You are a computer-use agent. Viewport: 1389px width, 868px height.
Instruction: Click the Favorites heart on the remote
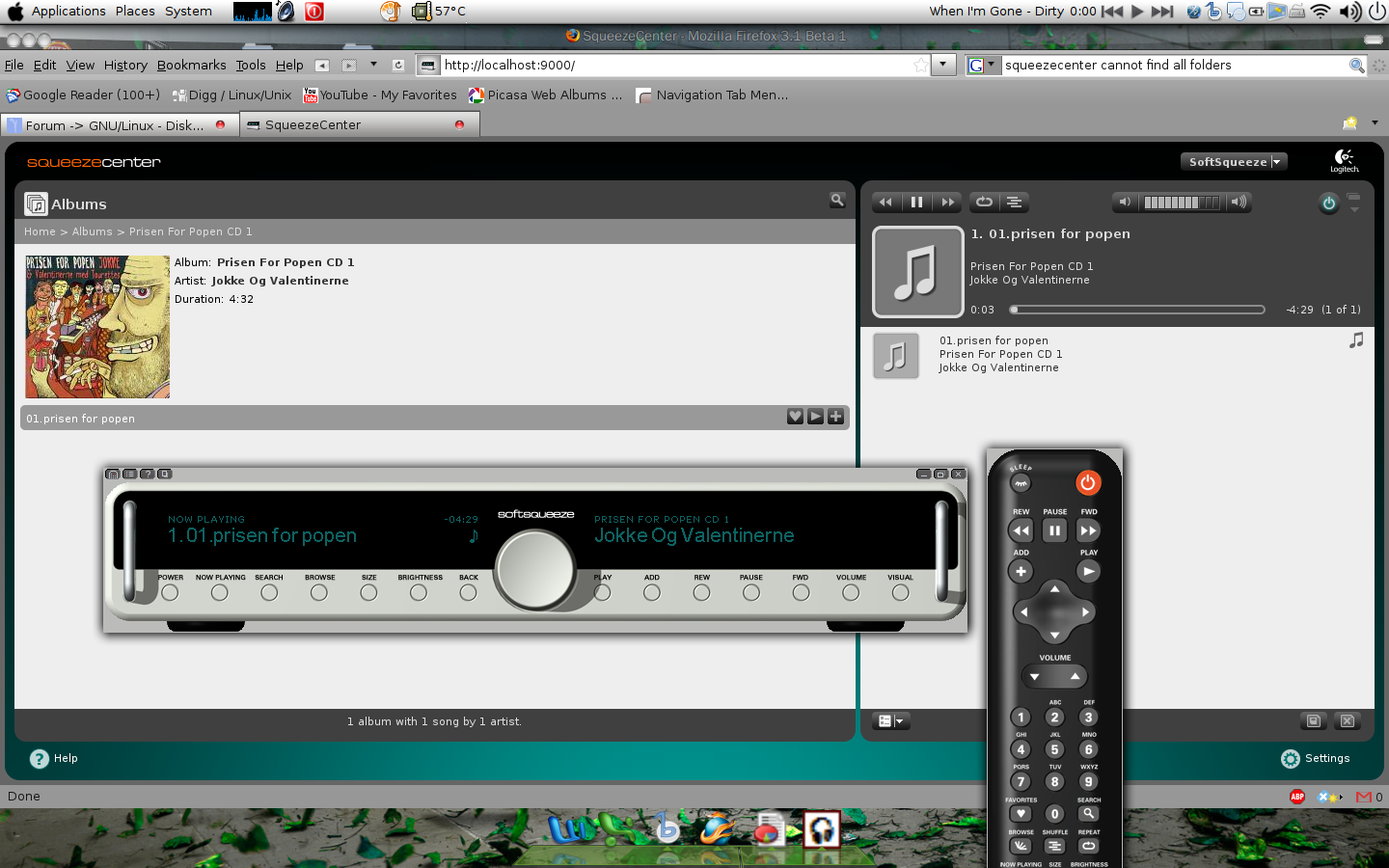(1021, 814)
